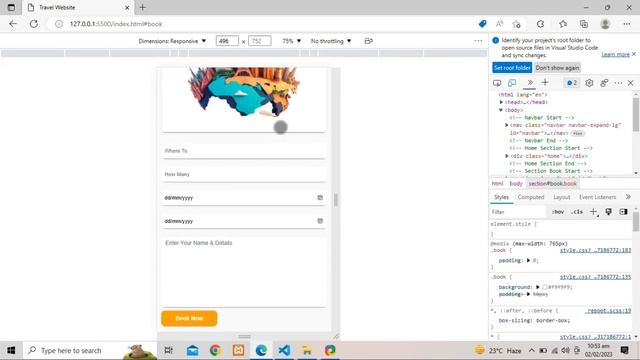Select the body breadcrumb

click(516, 184)
